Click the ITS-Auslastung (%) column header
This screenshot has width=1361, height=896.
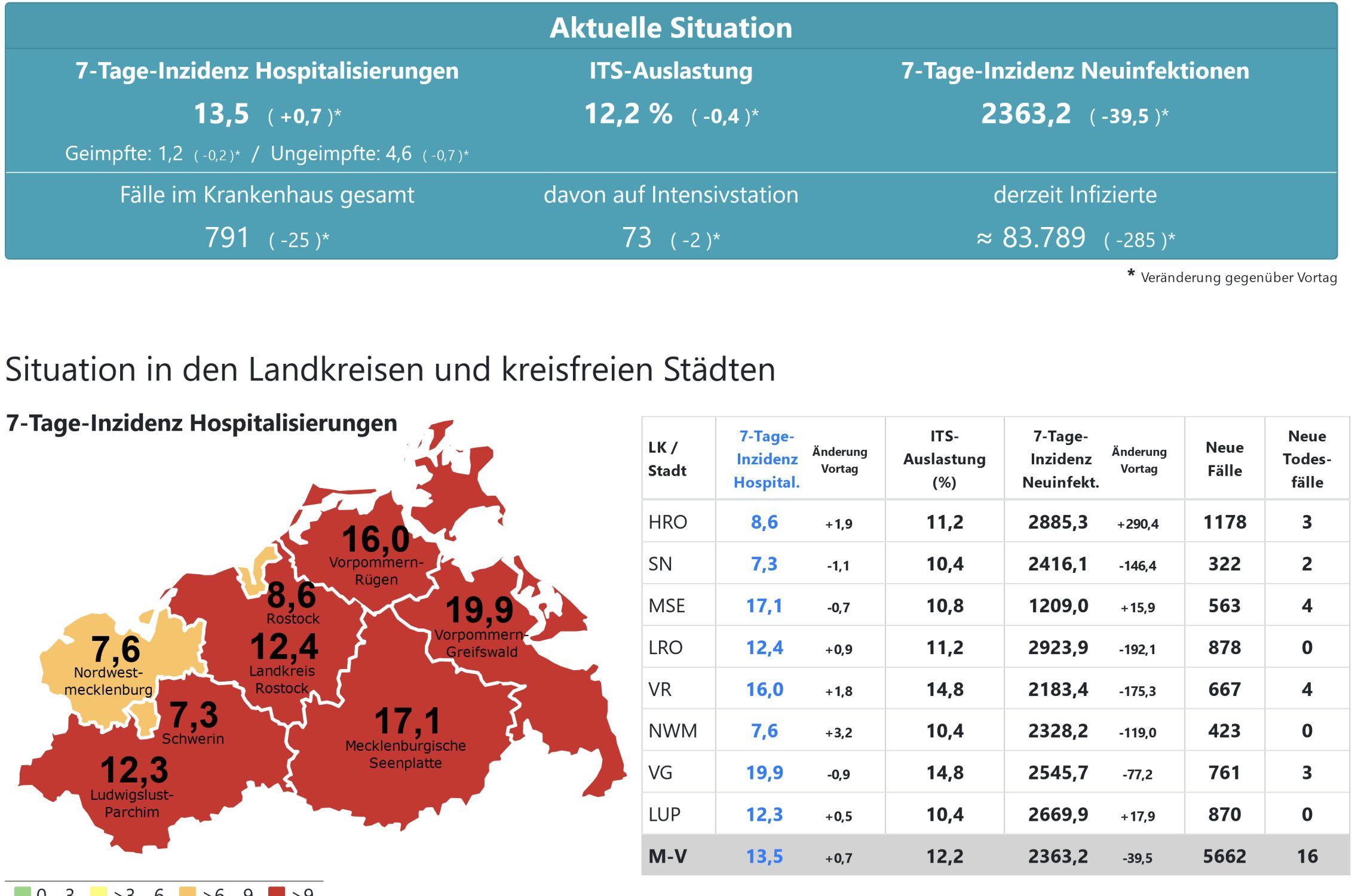944,459
